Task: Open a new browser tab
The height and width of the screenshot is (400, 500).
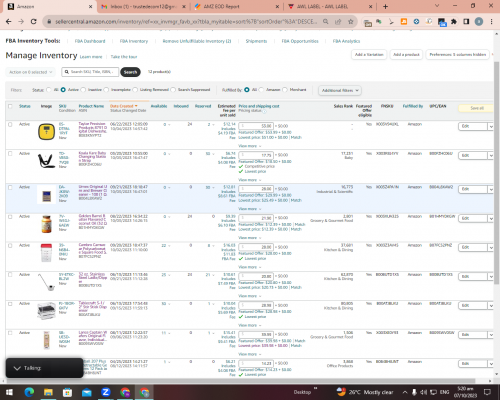Action: [385, 6]
